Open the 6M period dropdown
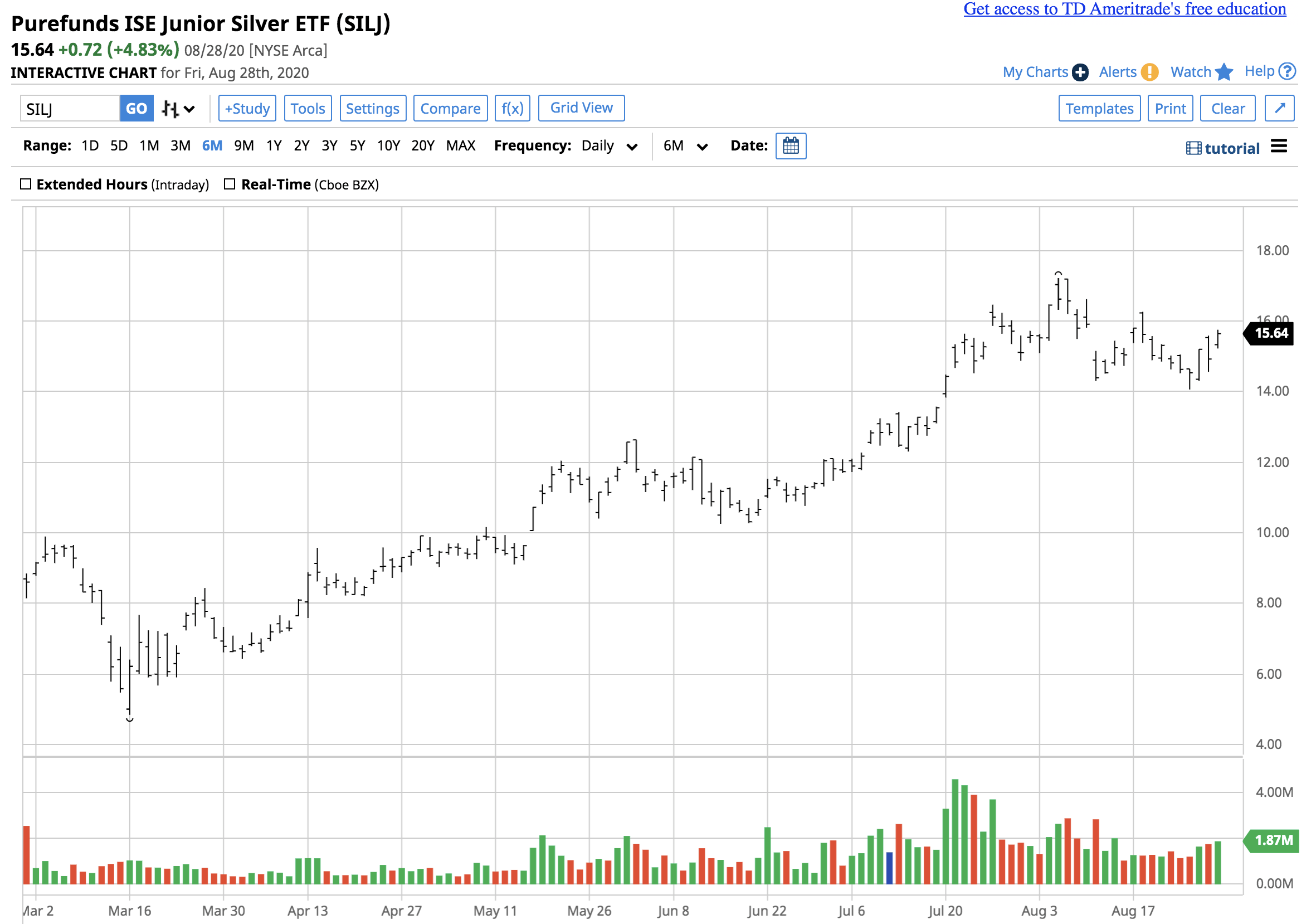The height and width of the screenshot is (924, 1316). click(685, 145)
